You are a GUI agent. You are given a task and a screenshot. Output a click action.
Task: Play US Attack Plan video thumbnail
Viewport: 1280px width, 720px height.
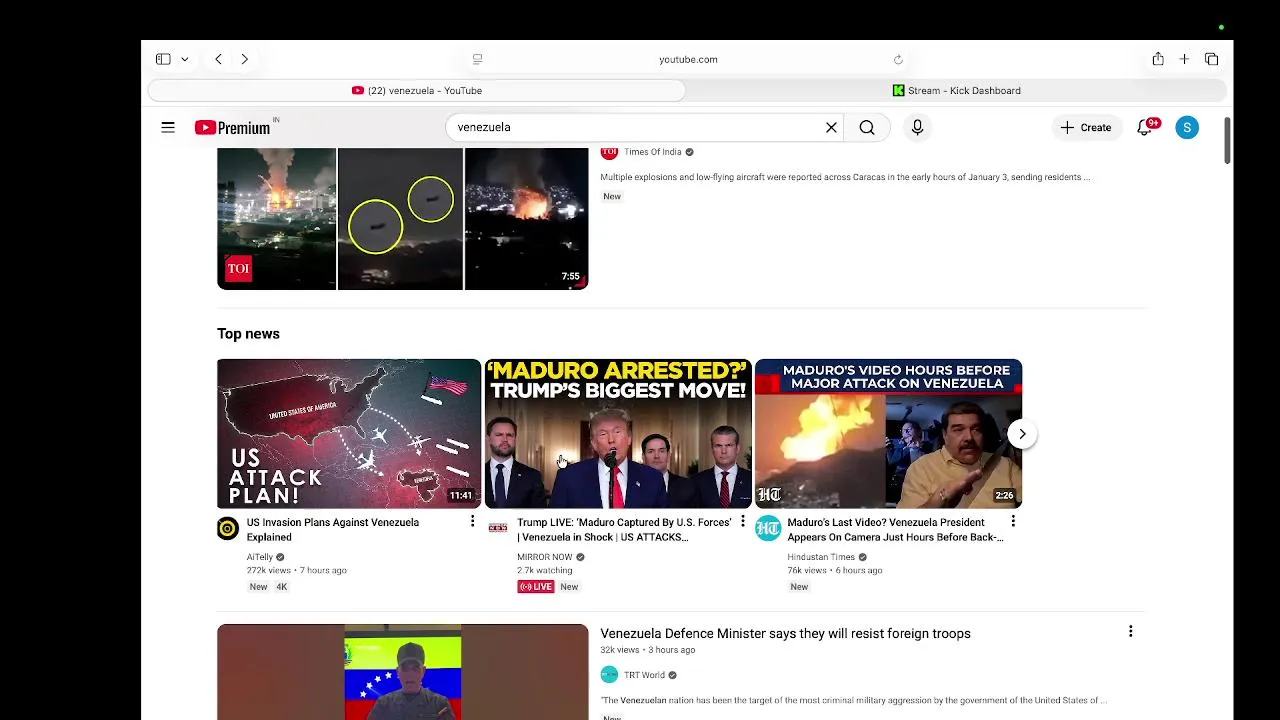349,434
